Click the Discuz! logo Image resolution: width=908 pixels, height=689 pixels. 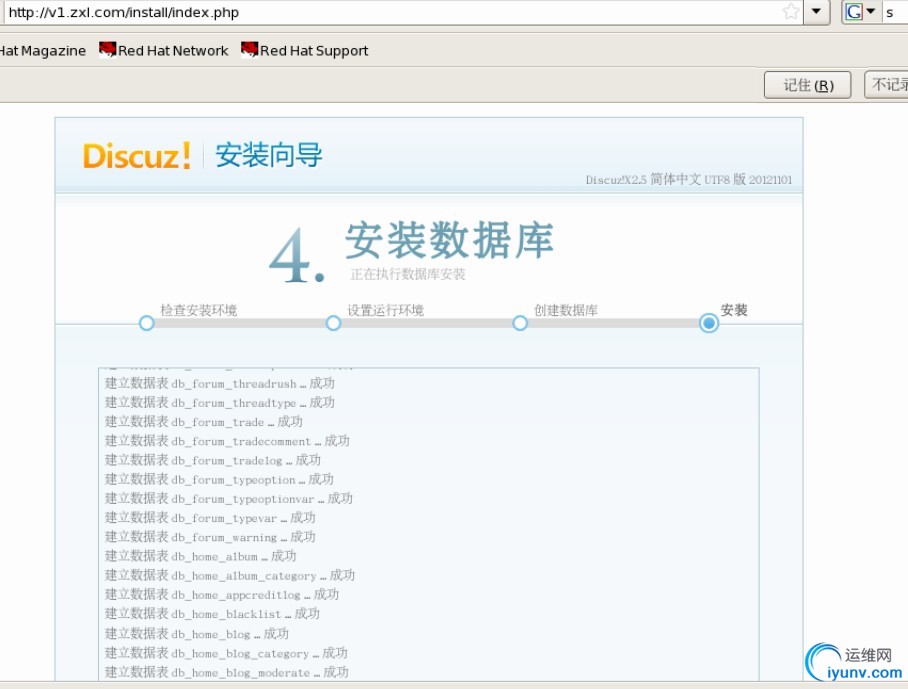(137, 156)
